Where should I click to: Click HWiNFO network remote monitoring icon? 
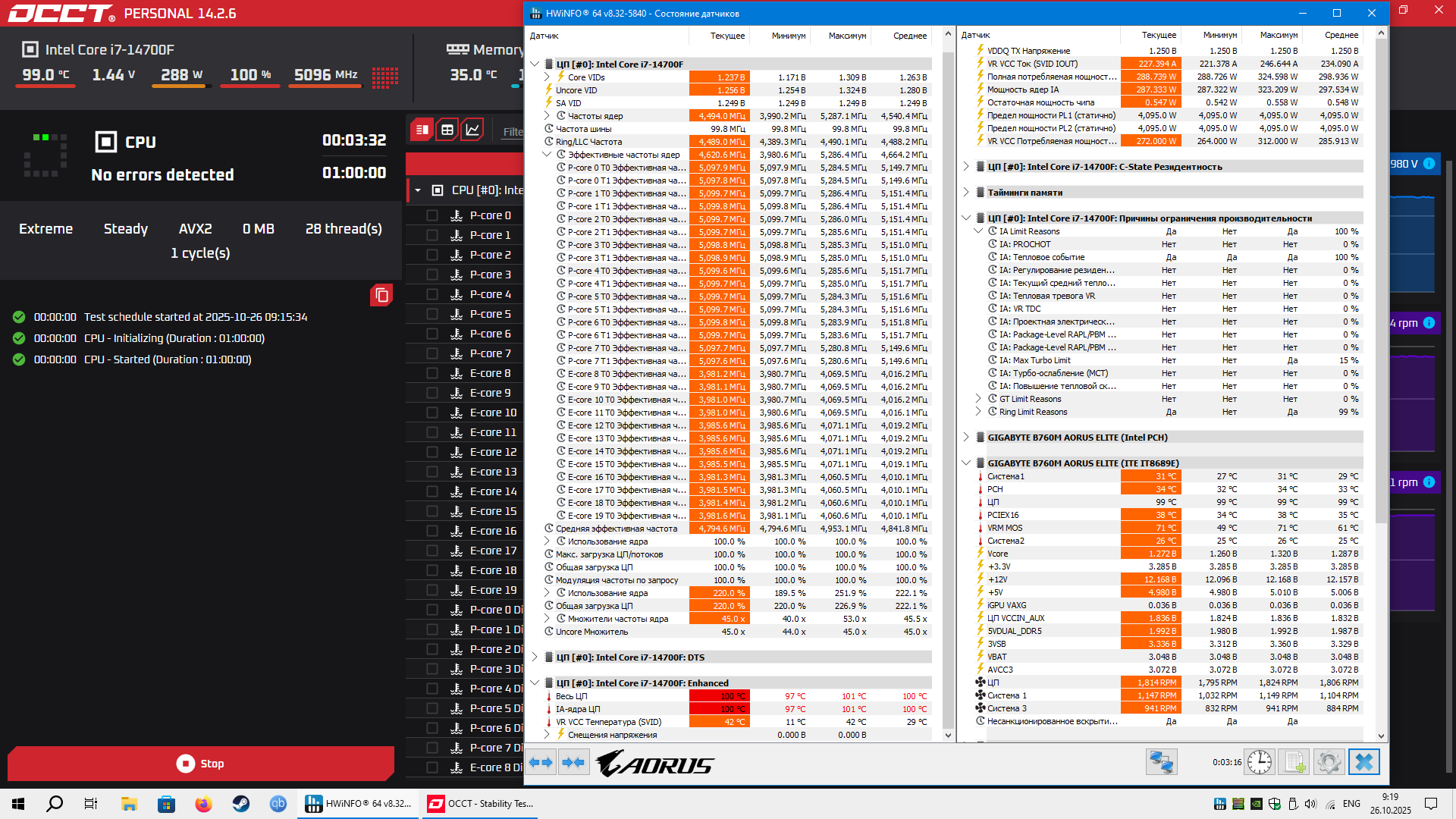(x=1161, y=762)
